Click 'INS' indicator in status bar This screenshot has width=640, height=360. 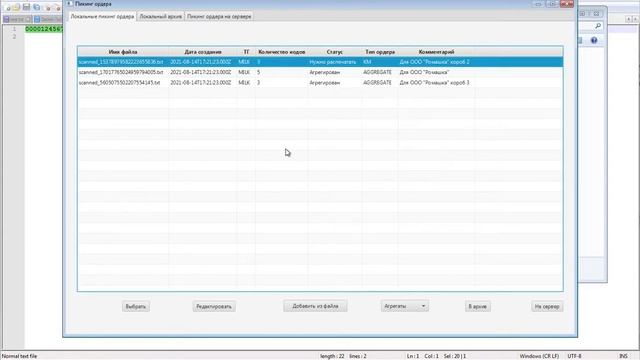(623, 356)
